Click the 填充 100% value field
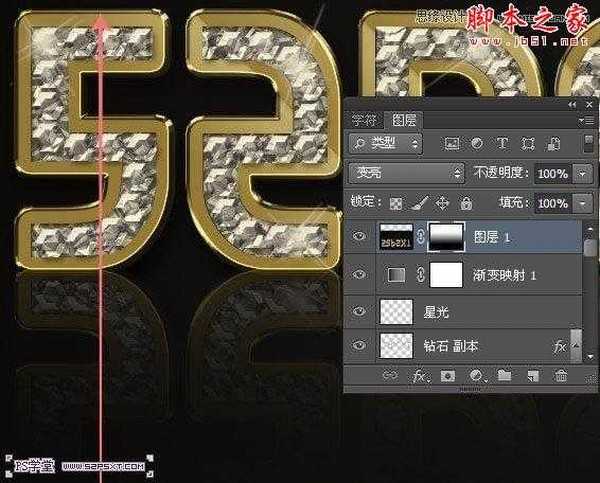600x483 pixels. point(553,203)
